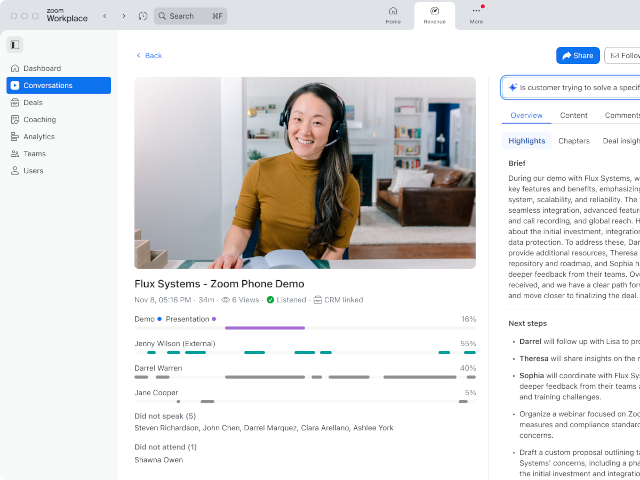Select the Chapters sub-tab
Image resolution: width=640 pixels, height=480 pixels.
(x=574, y=141)
